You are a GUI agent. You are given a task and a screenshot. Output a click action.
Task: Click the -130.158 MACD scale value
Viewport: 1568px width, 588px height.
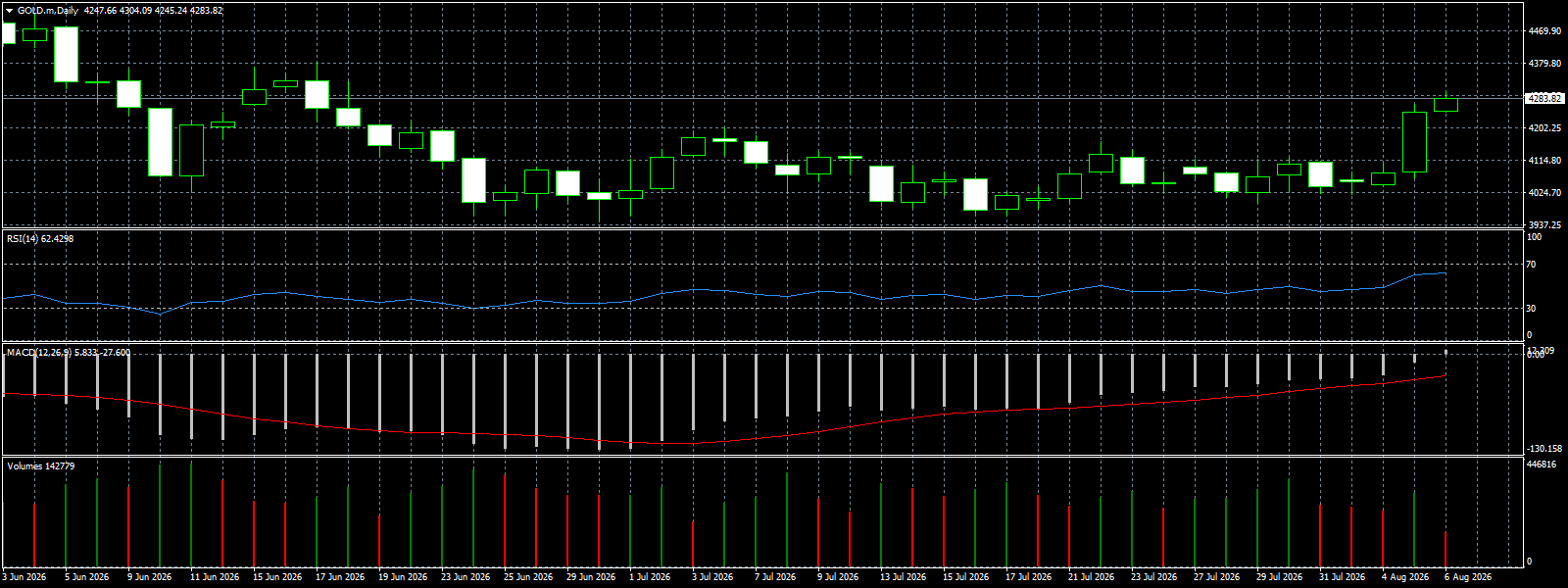[1544, 449]
